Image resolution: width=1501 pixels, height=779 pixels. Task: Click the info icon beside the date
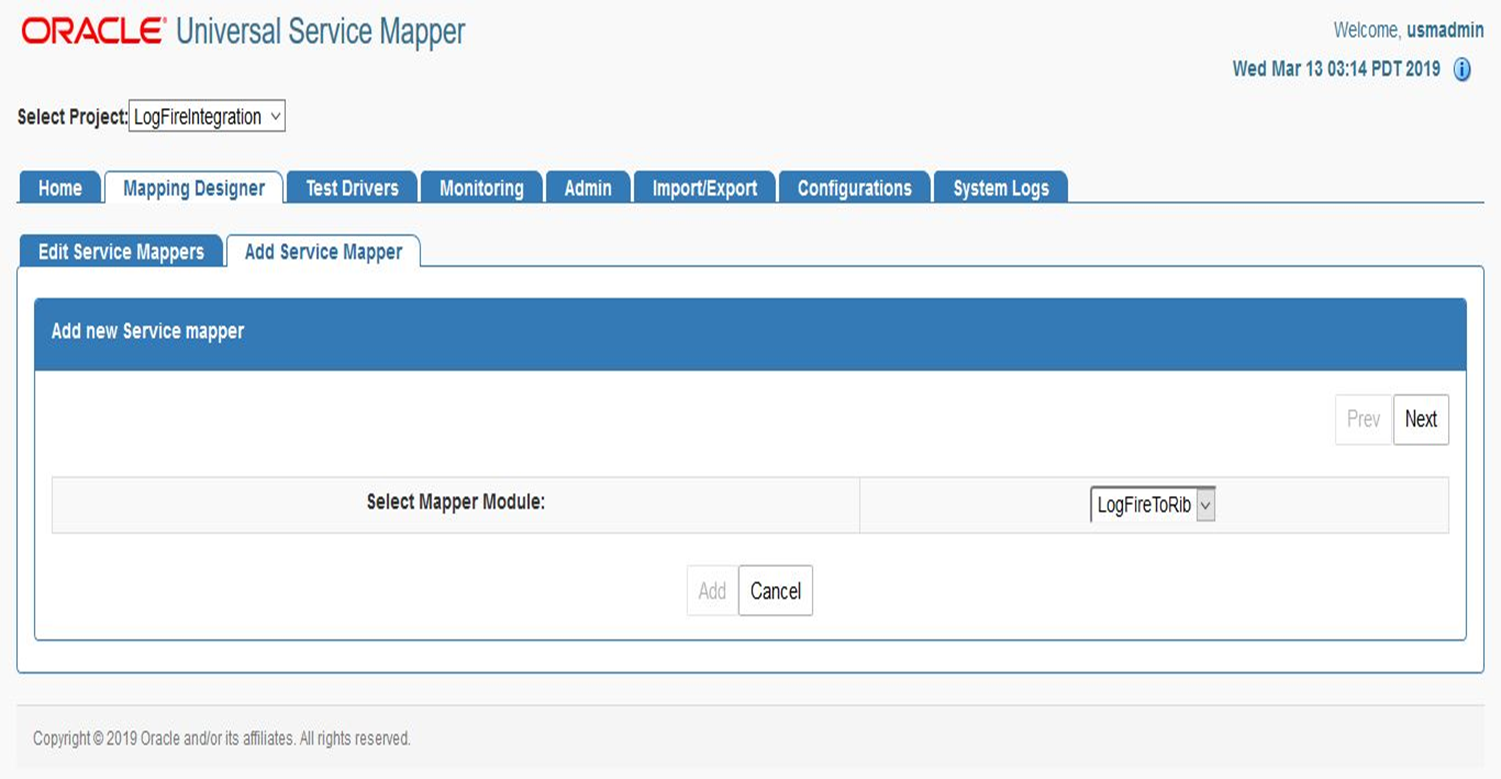coord(1461,69)
